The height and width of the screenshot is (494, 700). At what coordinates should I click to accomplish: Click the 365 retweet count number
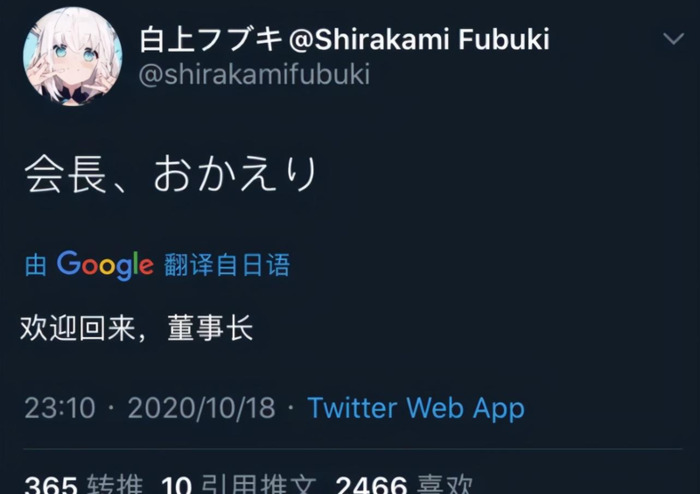pyautogui.click(x=50, y=485)
